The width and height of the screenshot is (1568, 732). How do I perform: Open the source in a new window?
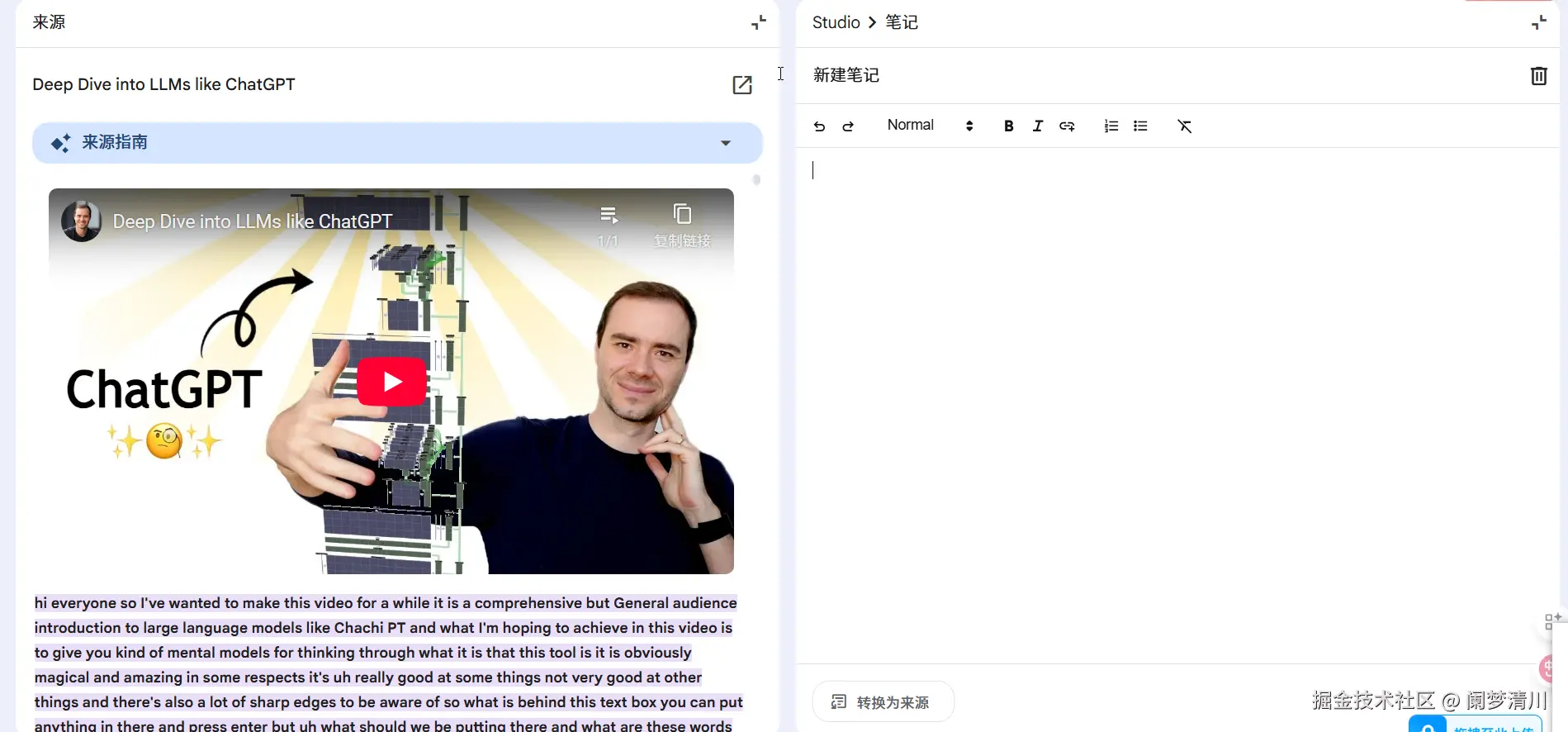[x=742, y=84]
